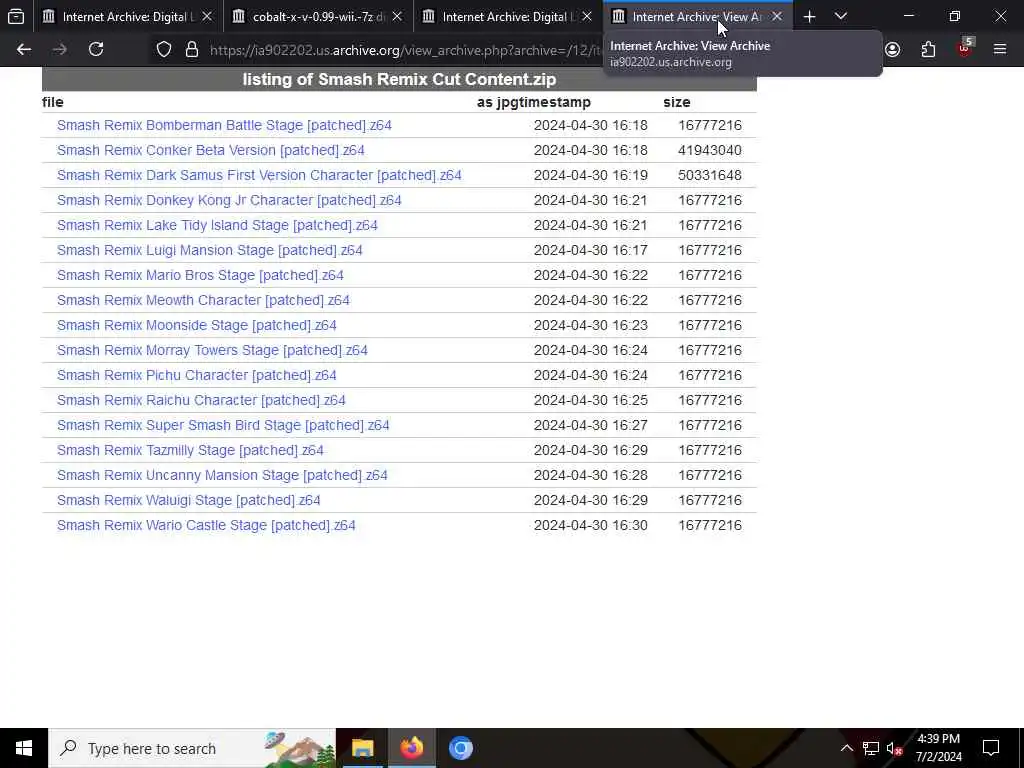Open the Windows Start menu

tap(24, 748)
